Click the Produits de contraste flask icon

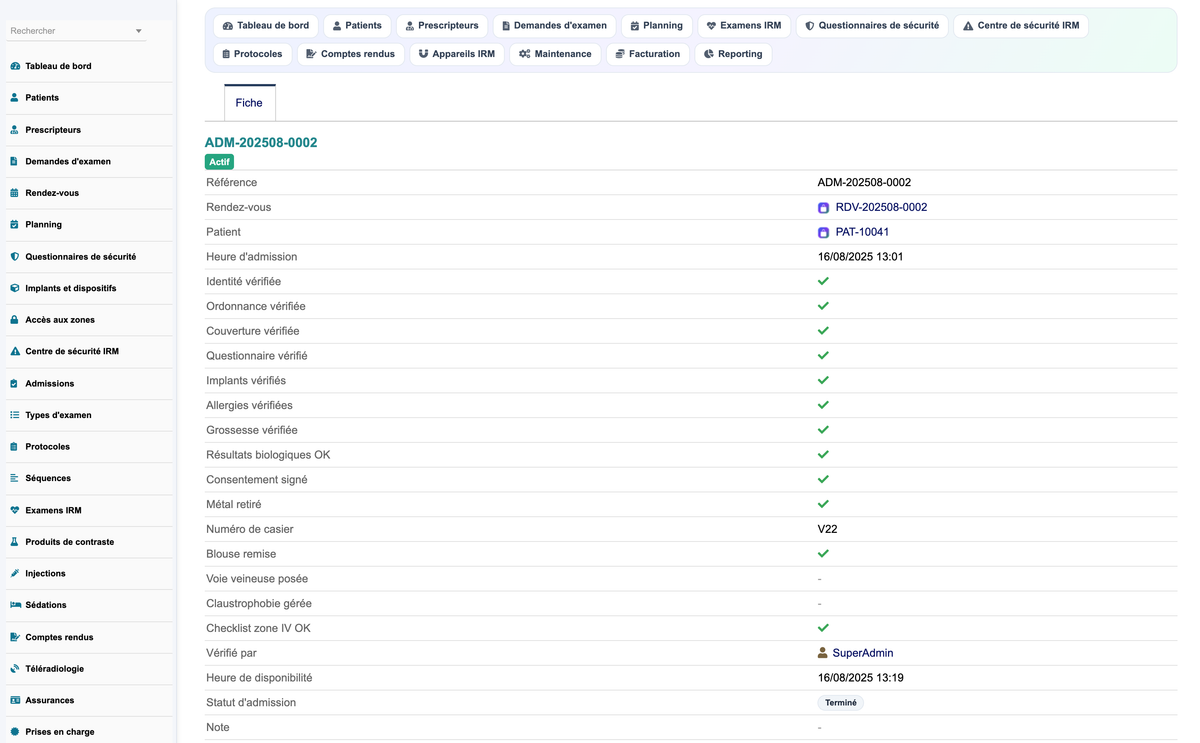coord(15,542)
